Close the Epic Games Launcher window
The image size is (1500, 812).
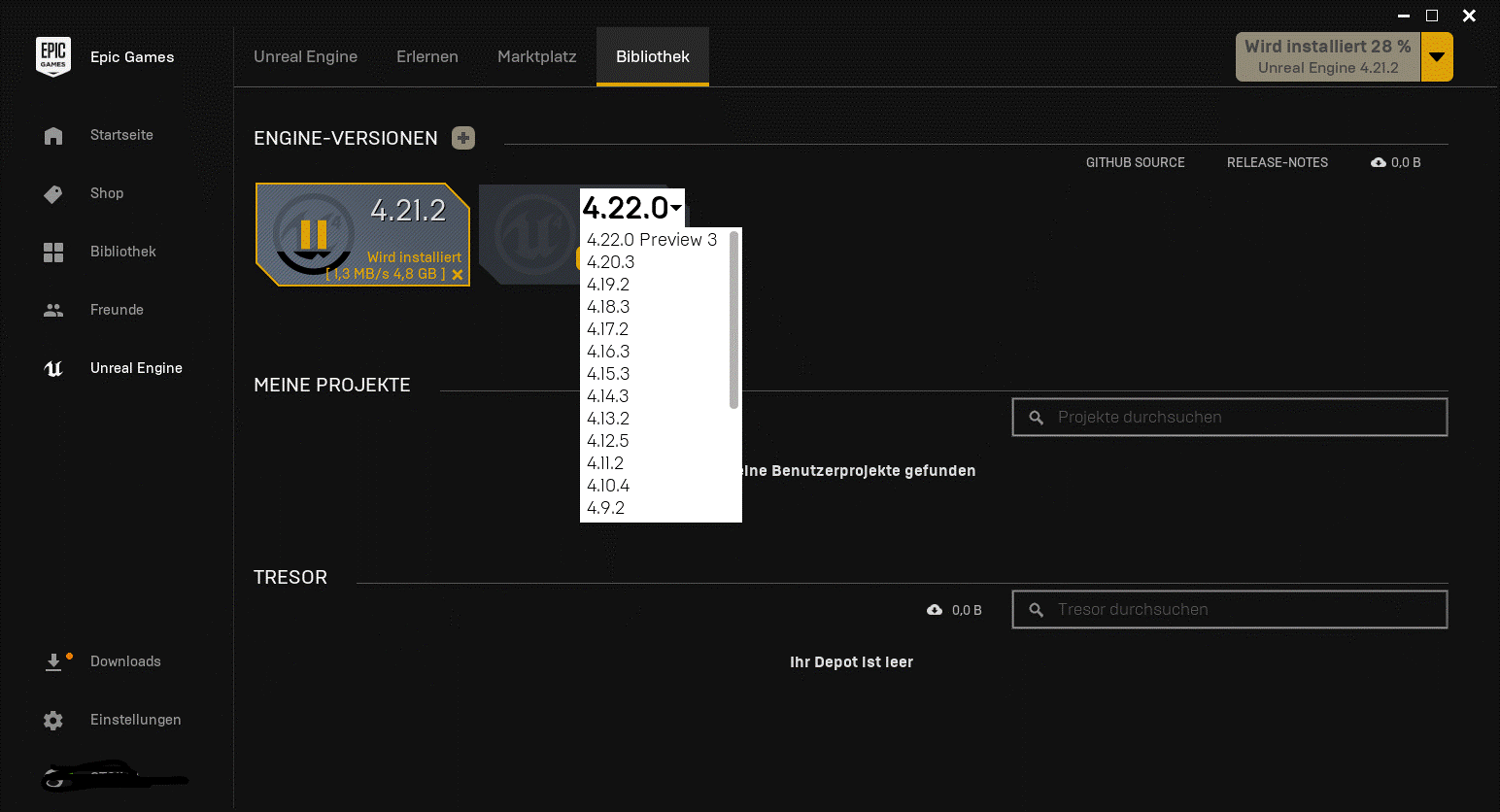point(1469,16)
